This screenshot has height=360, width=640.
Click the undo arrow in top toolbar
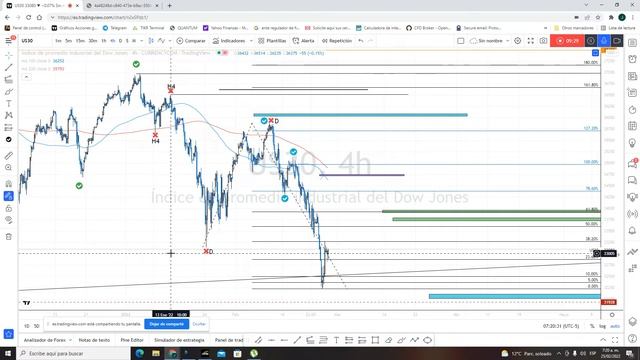tap(361, 41)
